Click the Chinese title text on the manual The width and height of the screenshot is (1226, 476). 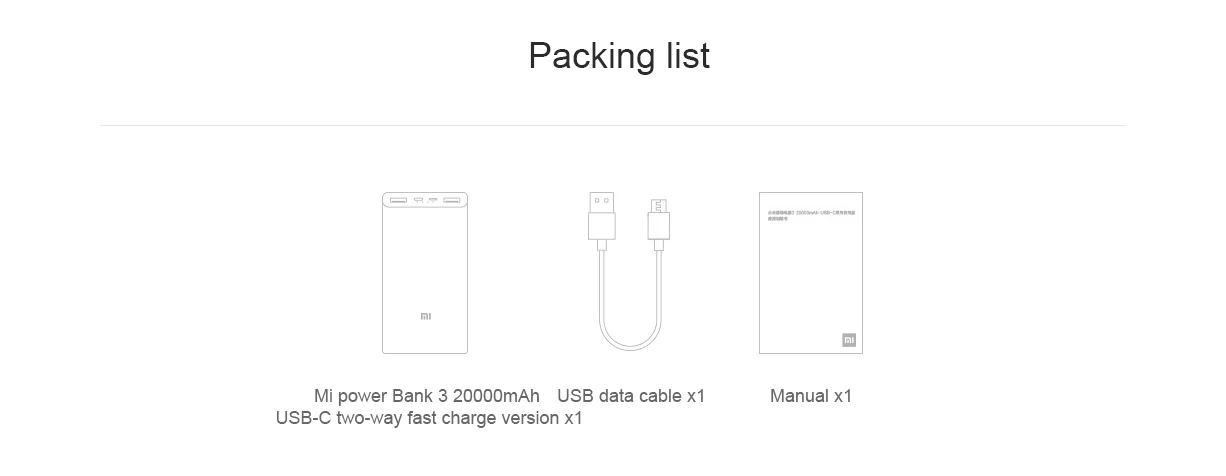pyautogui.click(x=811, y=215)
